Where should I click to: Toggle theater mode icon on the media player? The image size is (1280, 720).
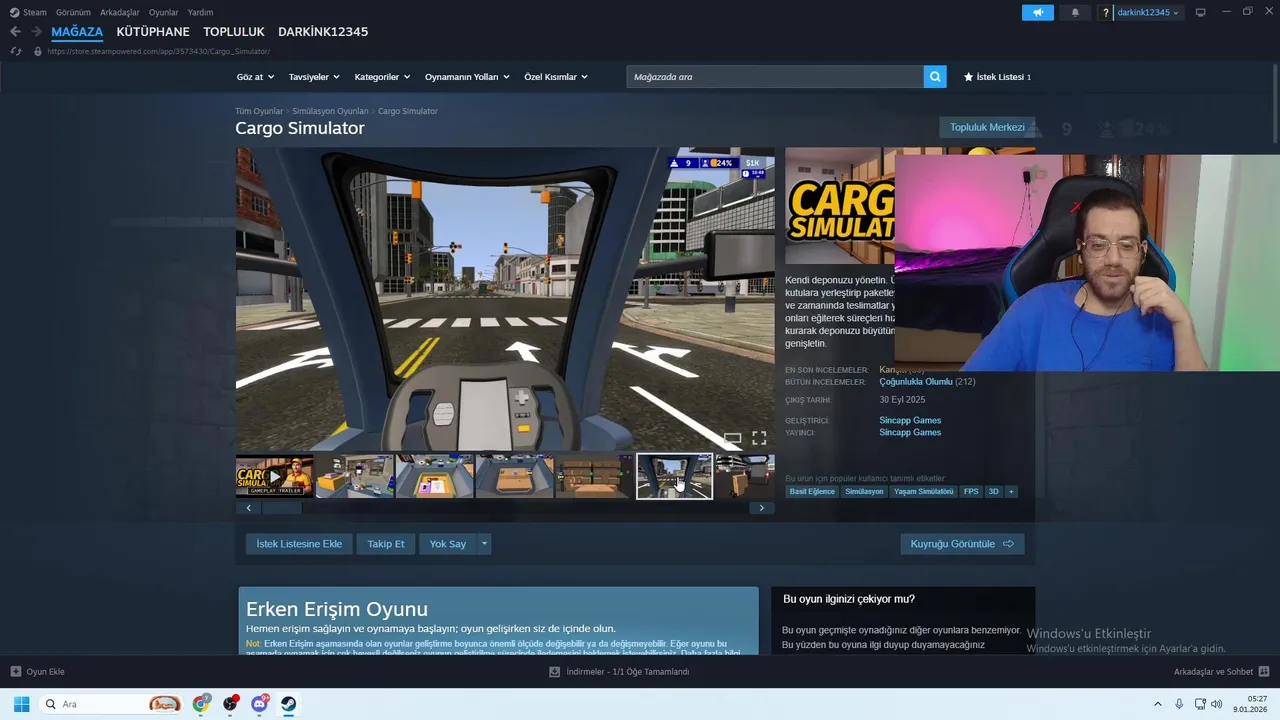point(732,438)
